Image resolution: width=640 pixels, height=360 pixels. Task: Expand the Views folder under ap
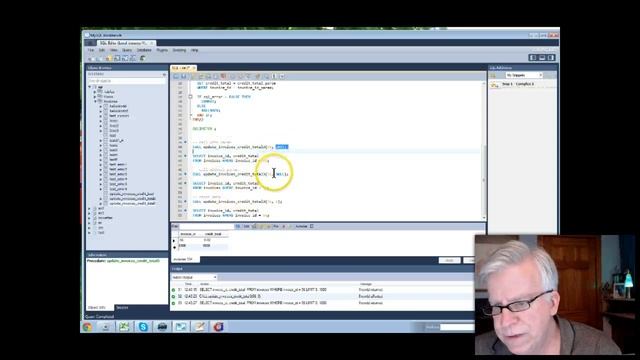coord(95,97)
